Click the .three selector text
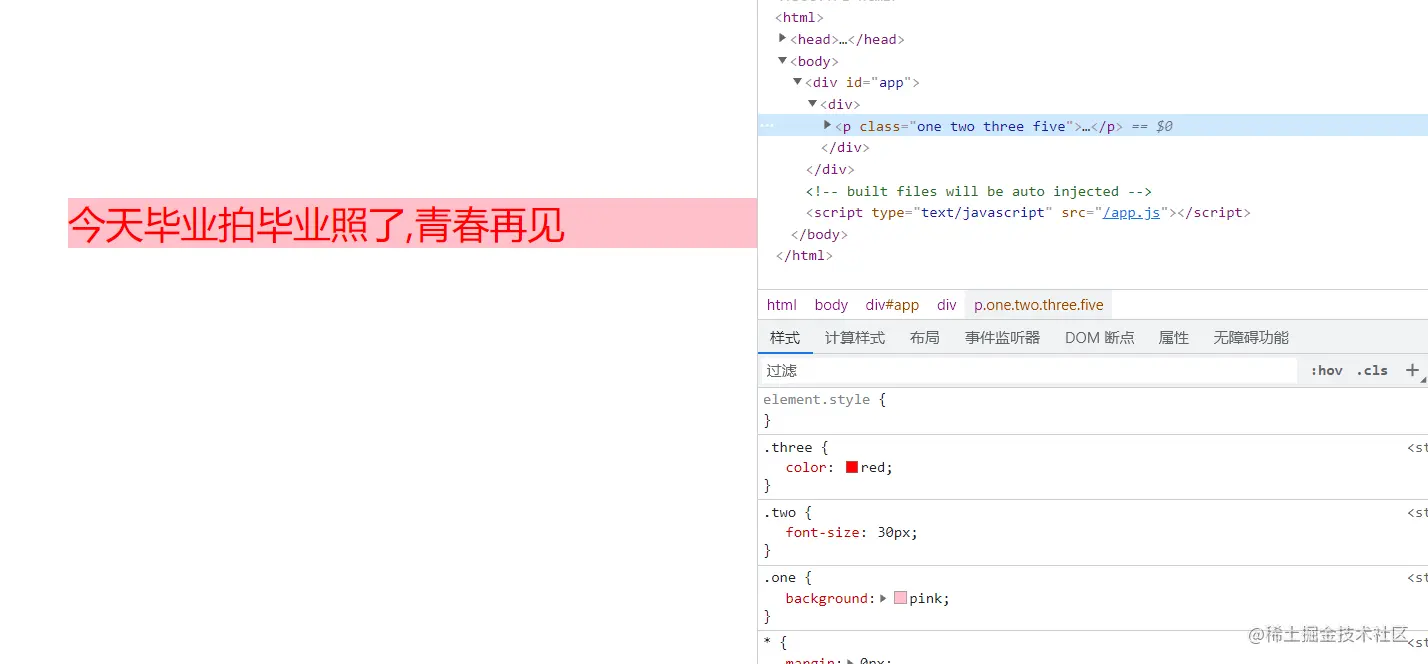The height and width of the screenshot is (664, 1428). coord(788,447)
